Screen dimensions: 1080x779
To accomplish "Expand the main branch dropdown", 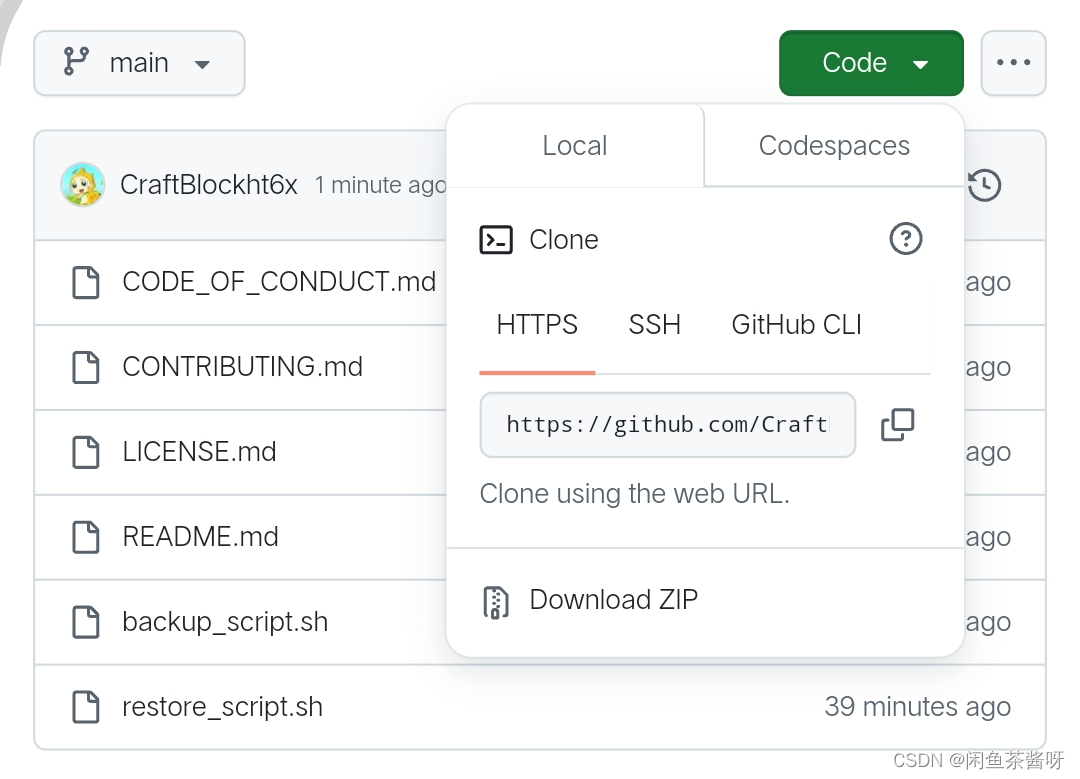I will pos(139,63).
